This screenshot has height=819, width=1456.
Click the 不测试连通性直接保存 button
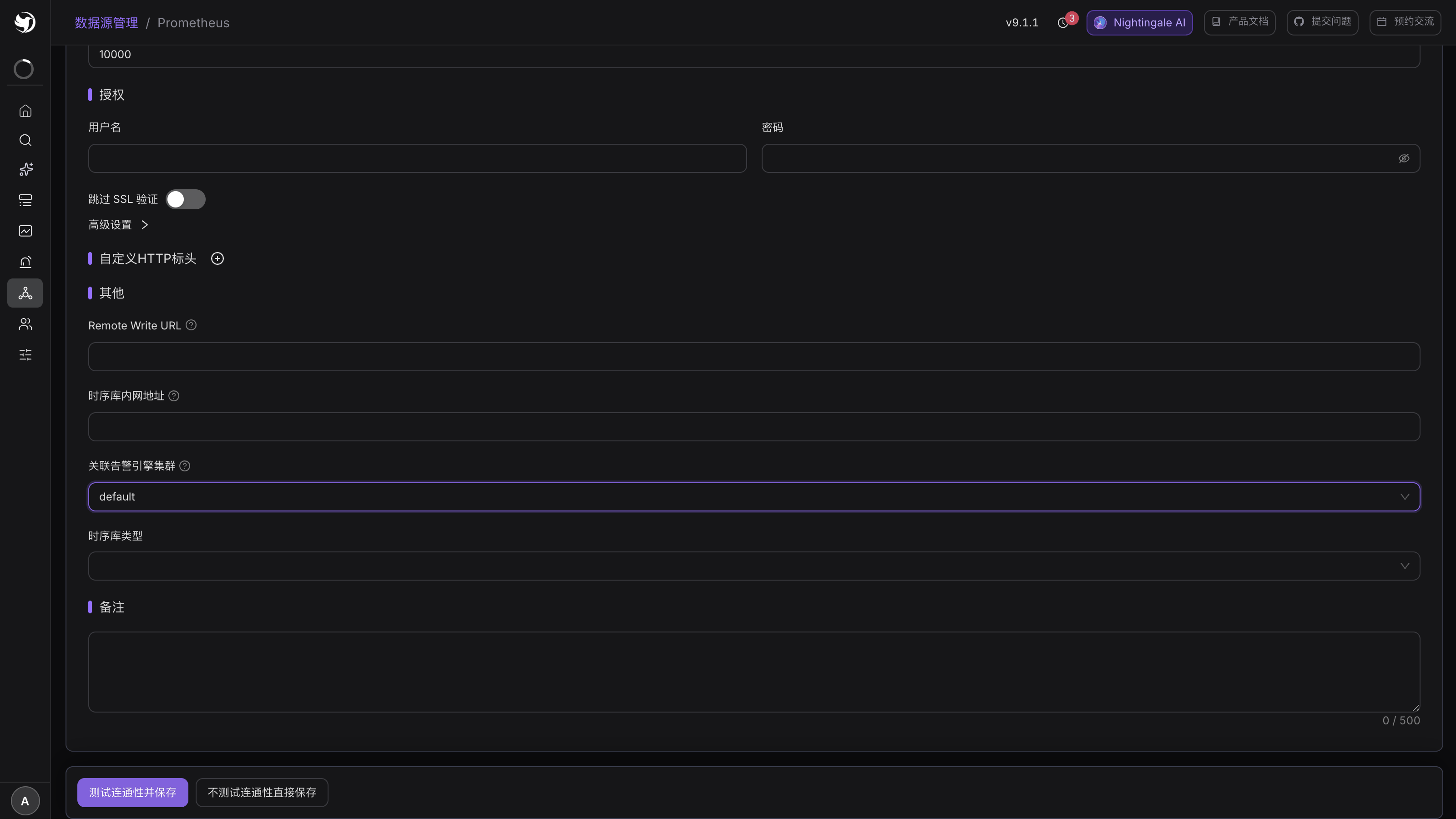262,793
